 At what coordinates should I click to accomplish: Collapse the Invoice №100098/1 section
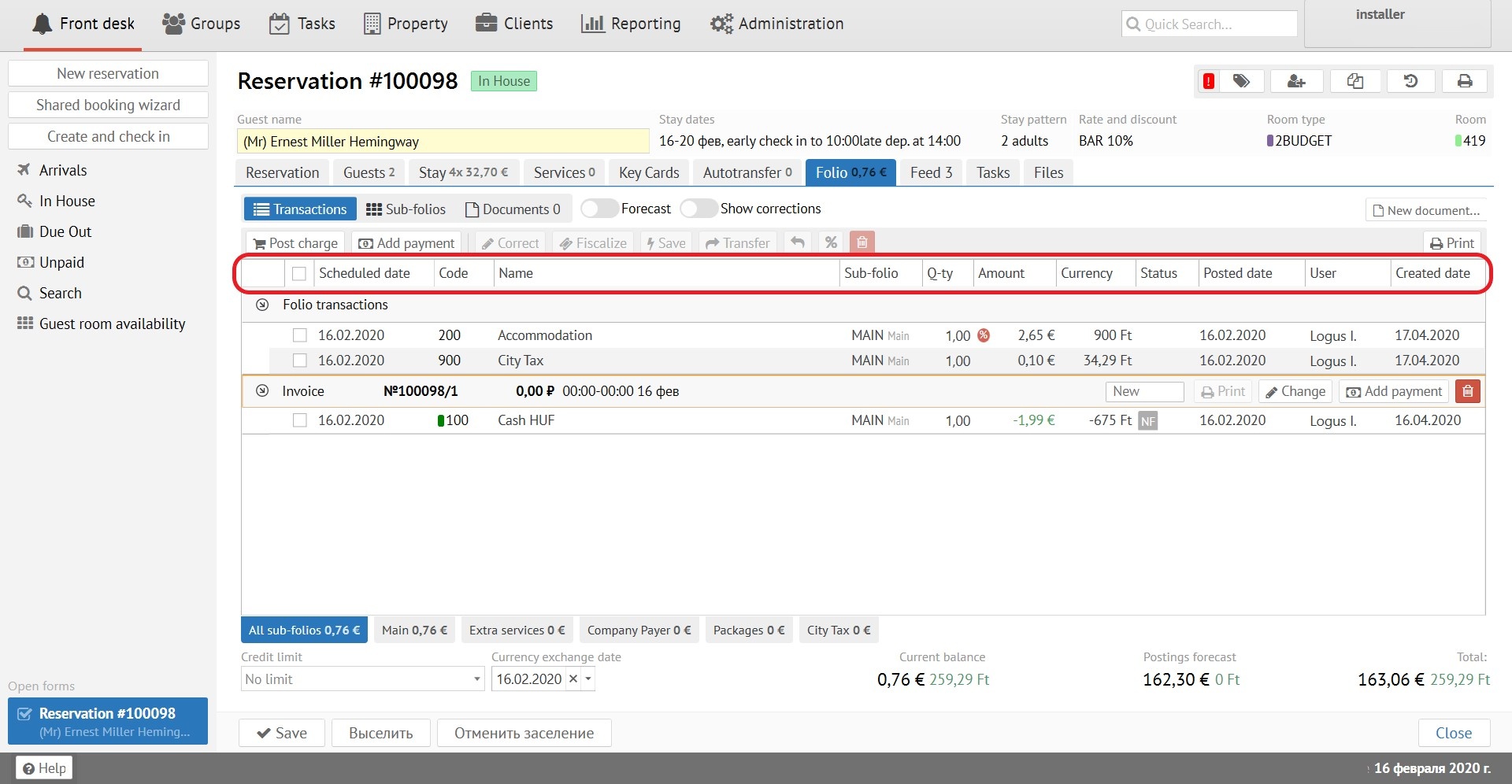tap(262, 391)
